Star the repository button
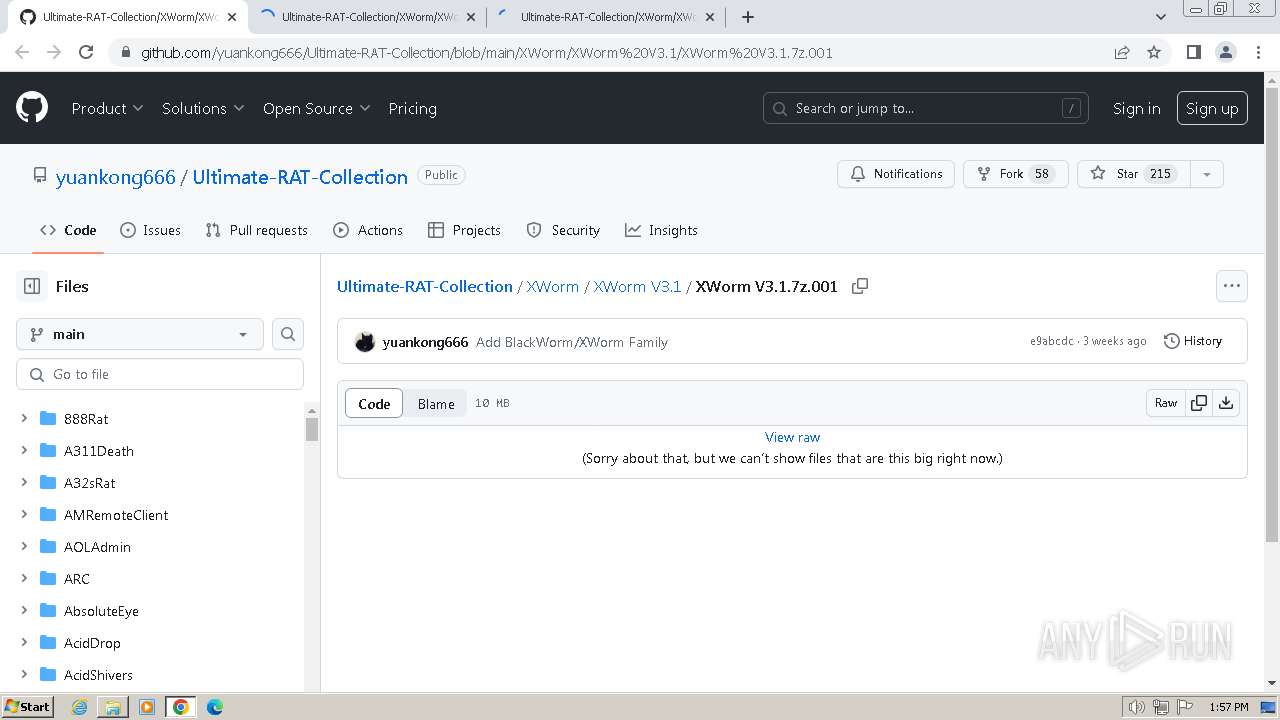 tap(1133, 174)
